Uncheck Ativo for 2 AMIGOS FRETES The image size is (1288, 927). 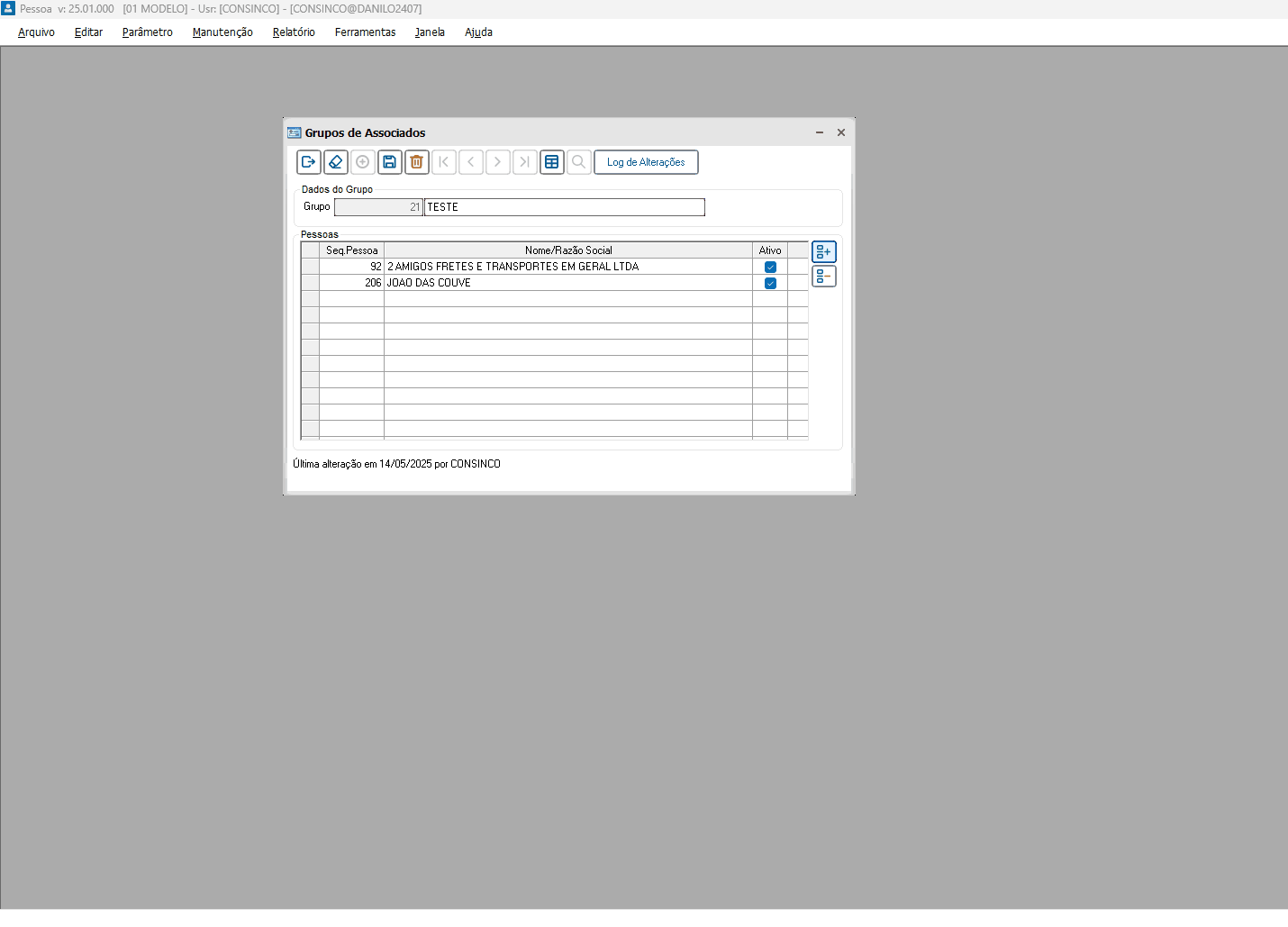coord(770,267)
